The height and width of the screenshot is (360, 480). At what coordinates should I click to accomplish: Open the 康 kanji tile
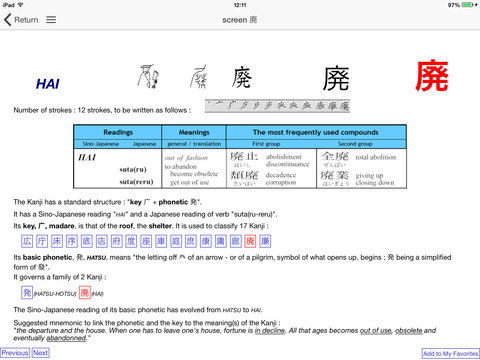[206, 241]
